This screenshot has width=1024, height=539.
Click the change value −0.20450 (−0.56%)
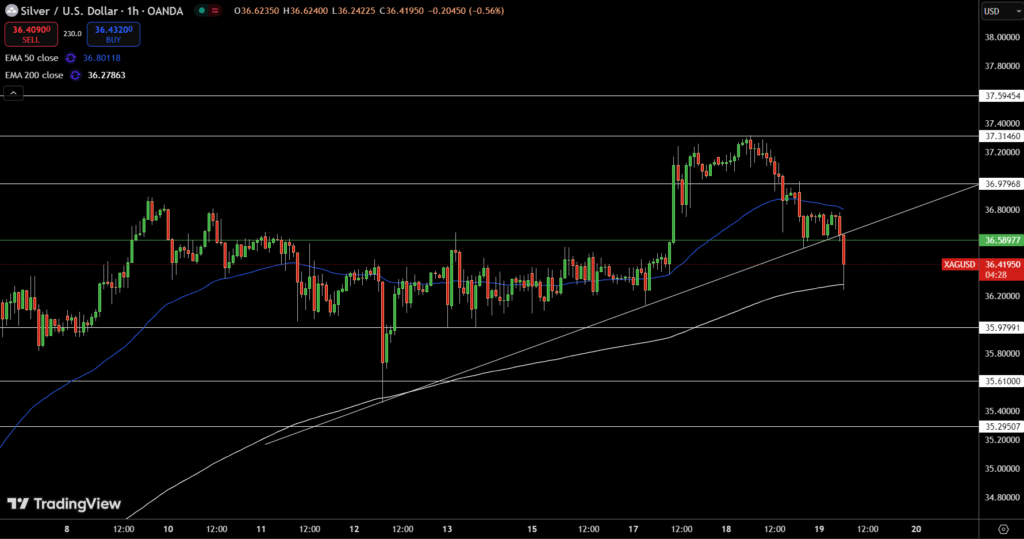466,11
